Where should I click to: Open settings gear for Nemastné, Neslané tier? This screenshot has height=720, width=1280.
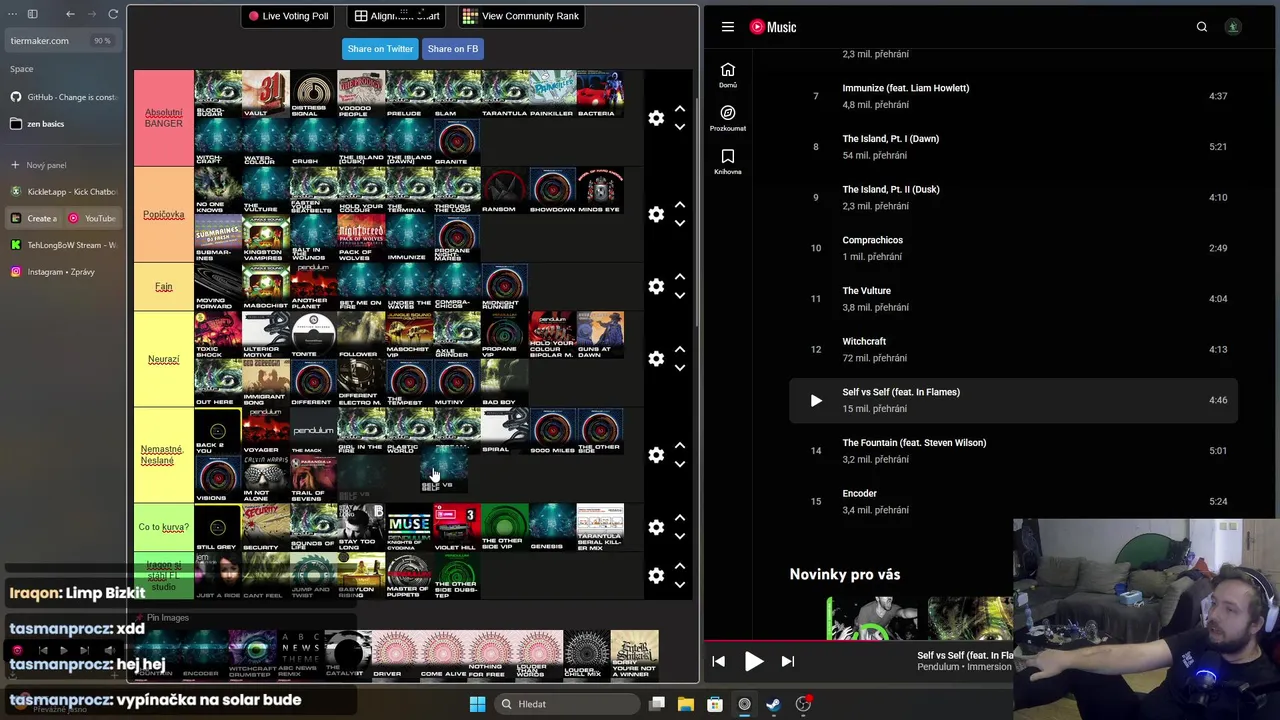pyautogui.click(x=656, y=455)
